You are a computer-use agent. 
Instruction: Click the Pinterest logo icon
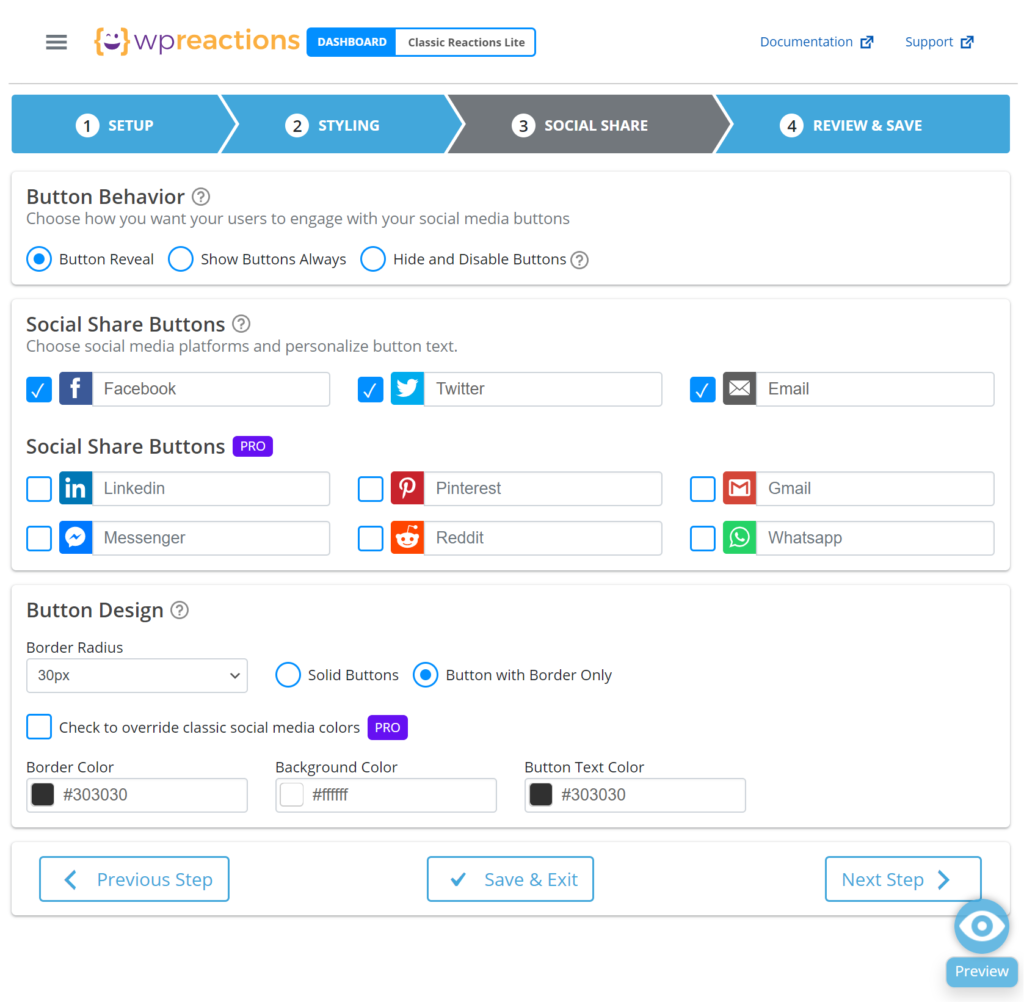tap(408, 488)
